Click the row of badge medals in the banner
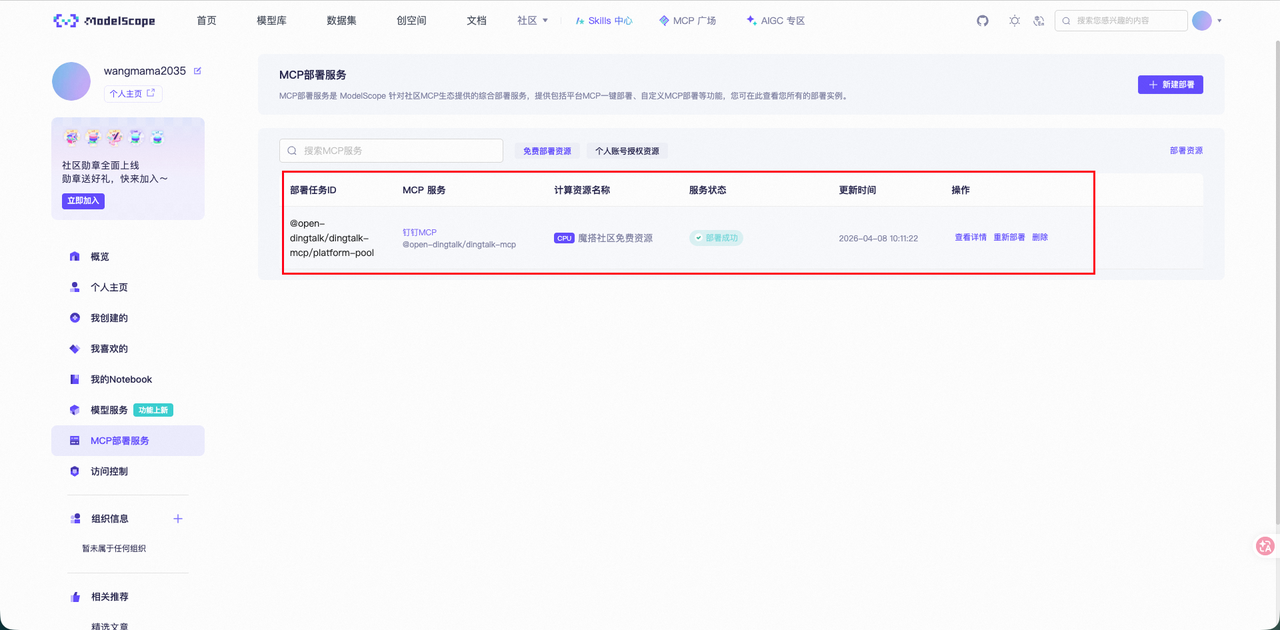1280x630 pixels. pos(114,137)
